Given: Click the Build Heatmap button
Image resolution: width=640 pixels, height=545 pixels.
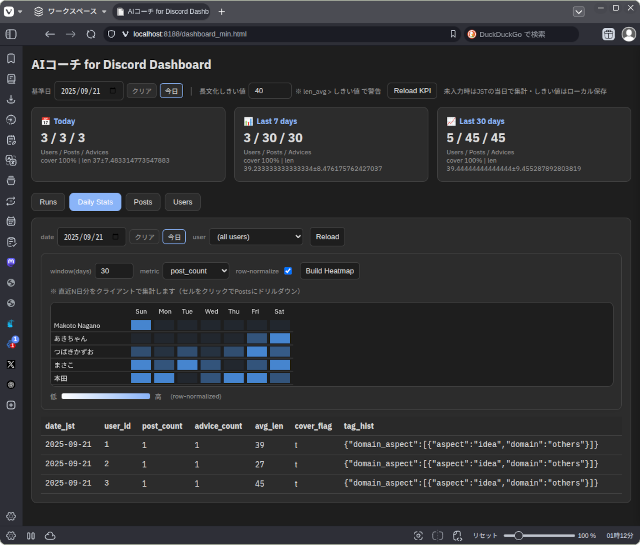Looking at the screenshot, I should click(329, 271).
